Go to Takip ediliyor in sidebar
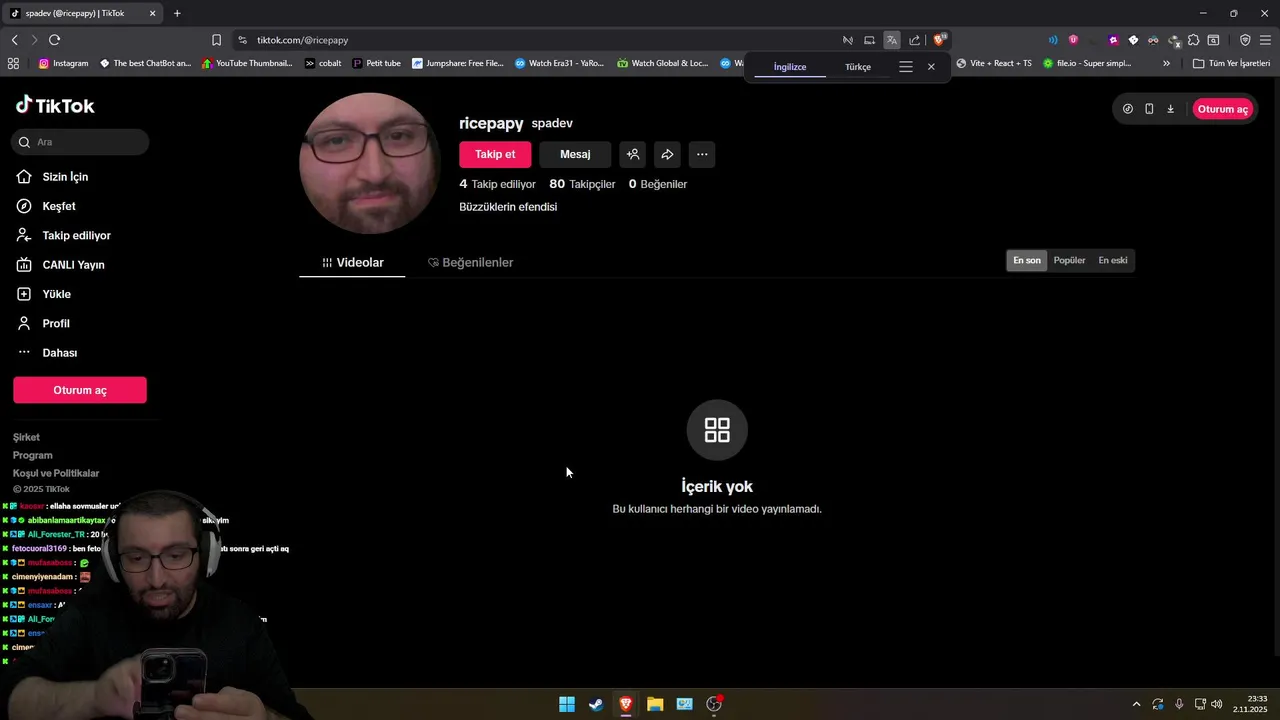The height and width of the screenshot is (720, 1280). [76, 236]
